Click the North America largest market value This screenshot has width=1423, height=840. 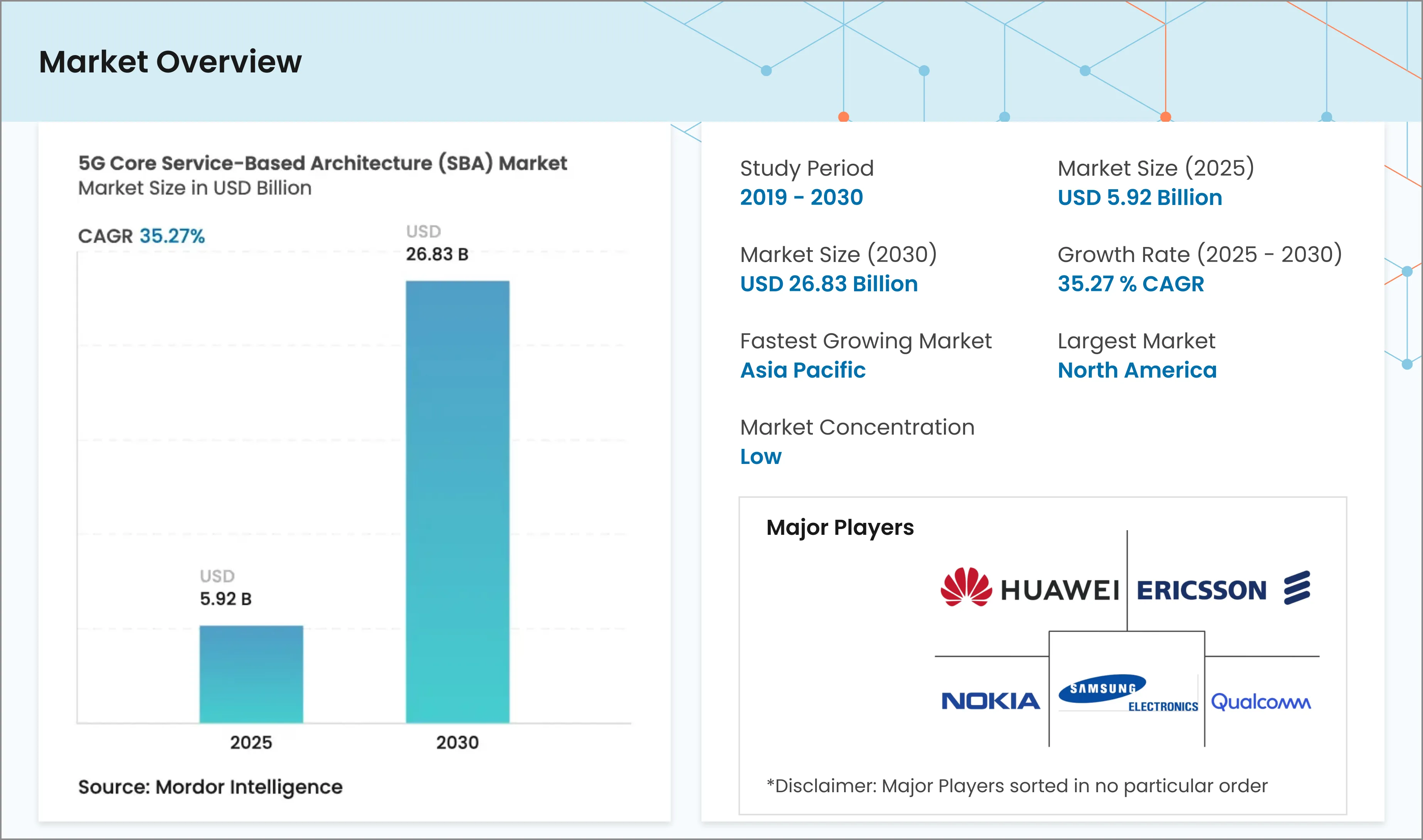tap(1137, 370)
